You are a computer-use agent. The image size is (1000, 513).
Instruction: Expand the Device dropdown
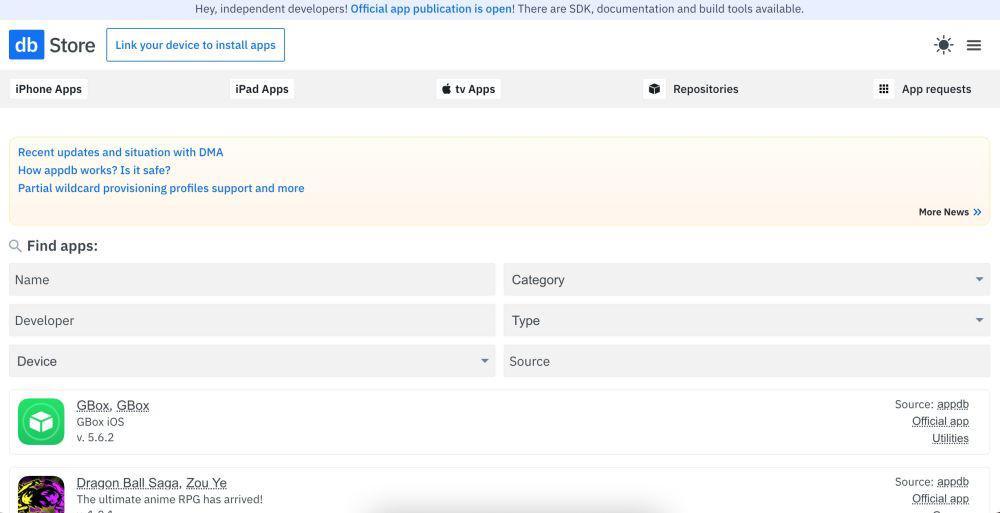252,361
